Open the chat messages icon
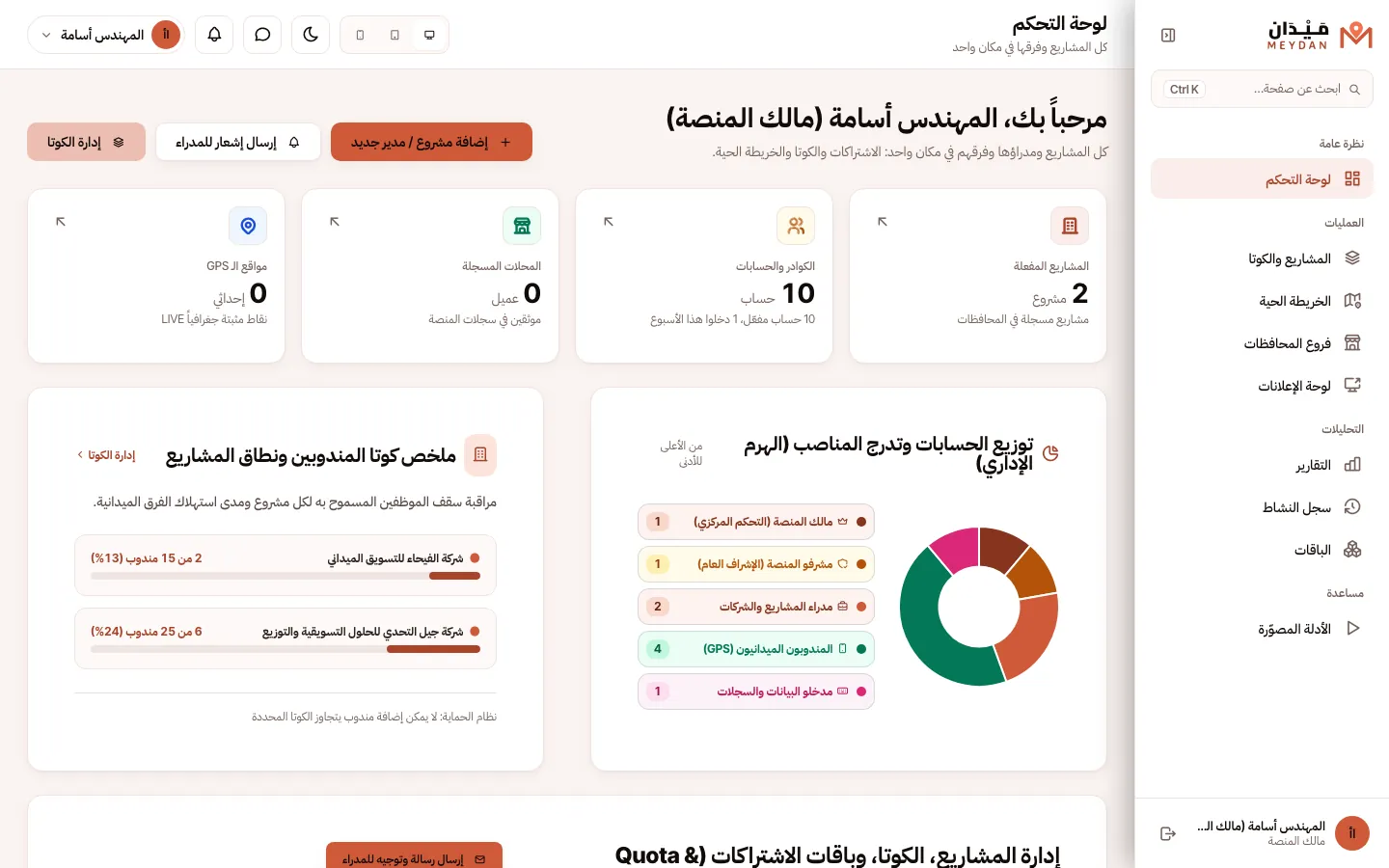Viewport: 1389px width, 868px height. (262, 35)
